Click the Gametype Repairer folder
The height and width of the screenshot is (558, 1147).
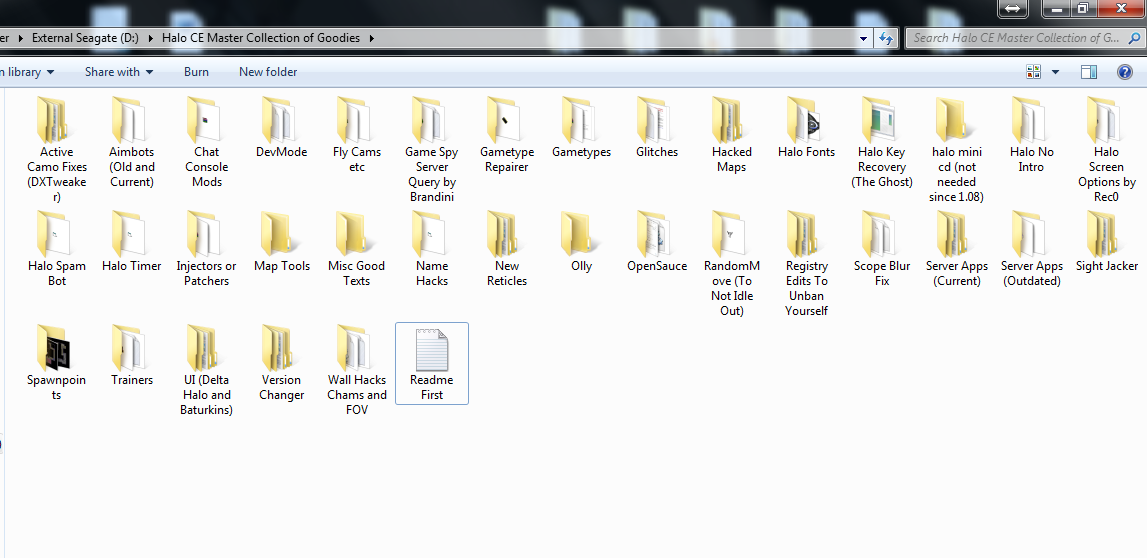[507, 120]
